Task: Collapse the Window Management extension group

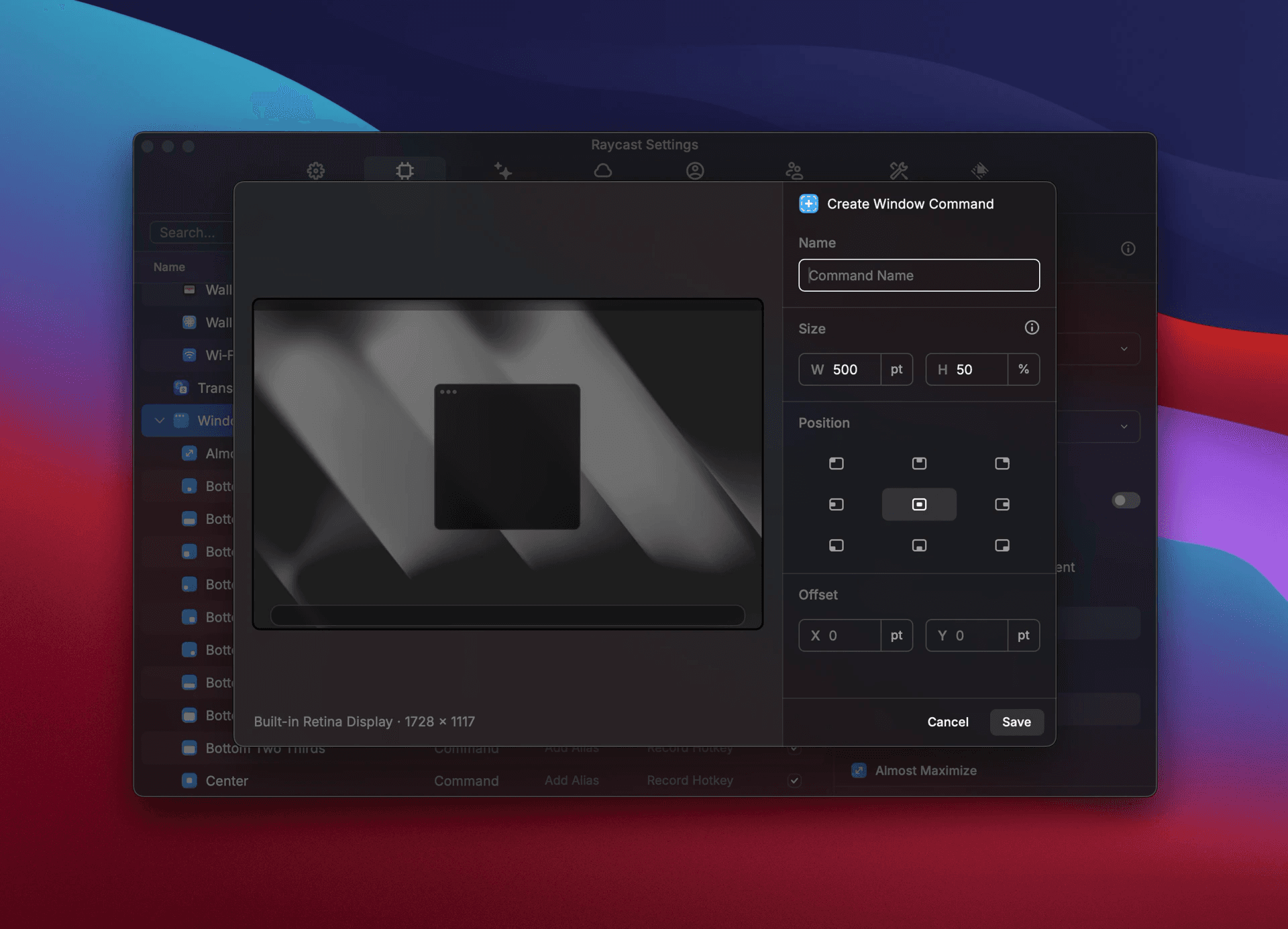Action: (160, 421)
